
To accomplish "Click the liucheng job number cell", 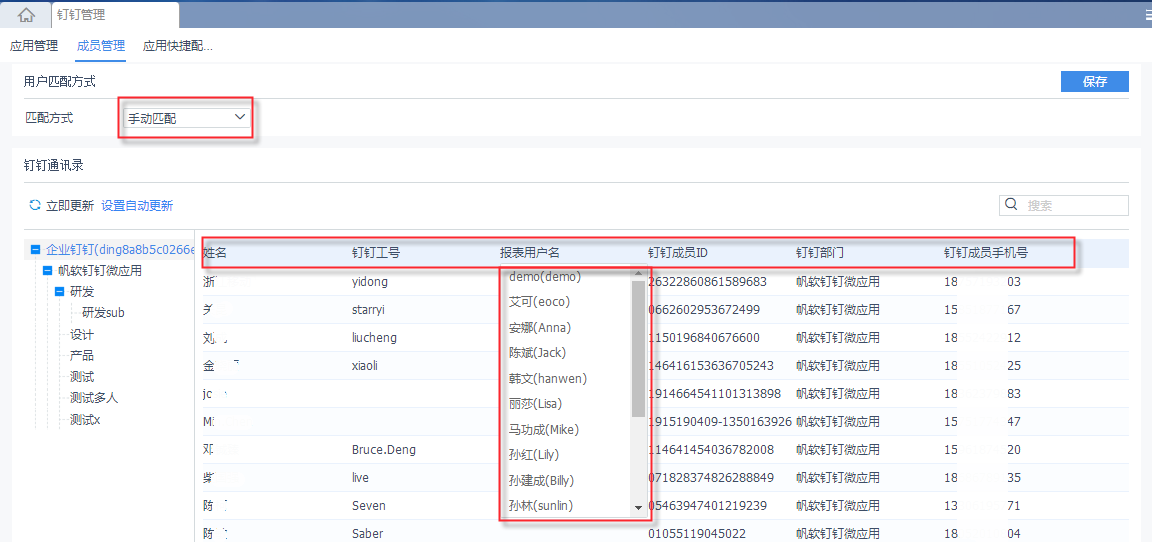I will (x=375, y=338).
